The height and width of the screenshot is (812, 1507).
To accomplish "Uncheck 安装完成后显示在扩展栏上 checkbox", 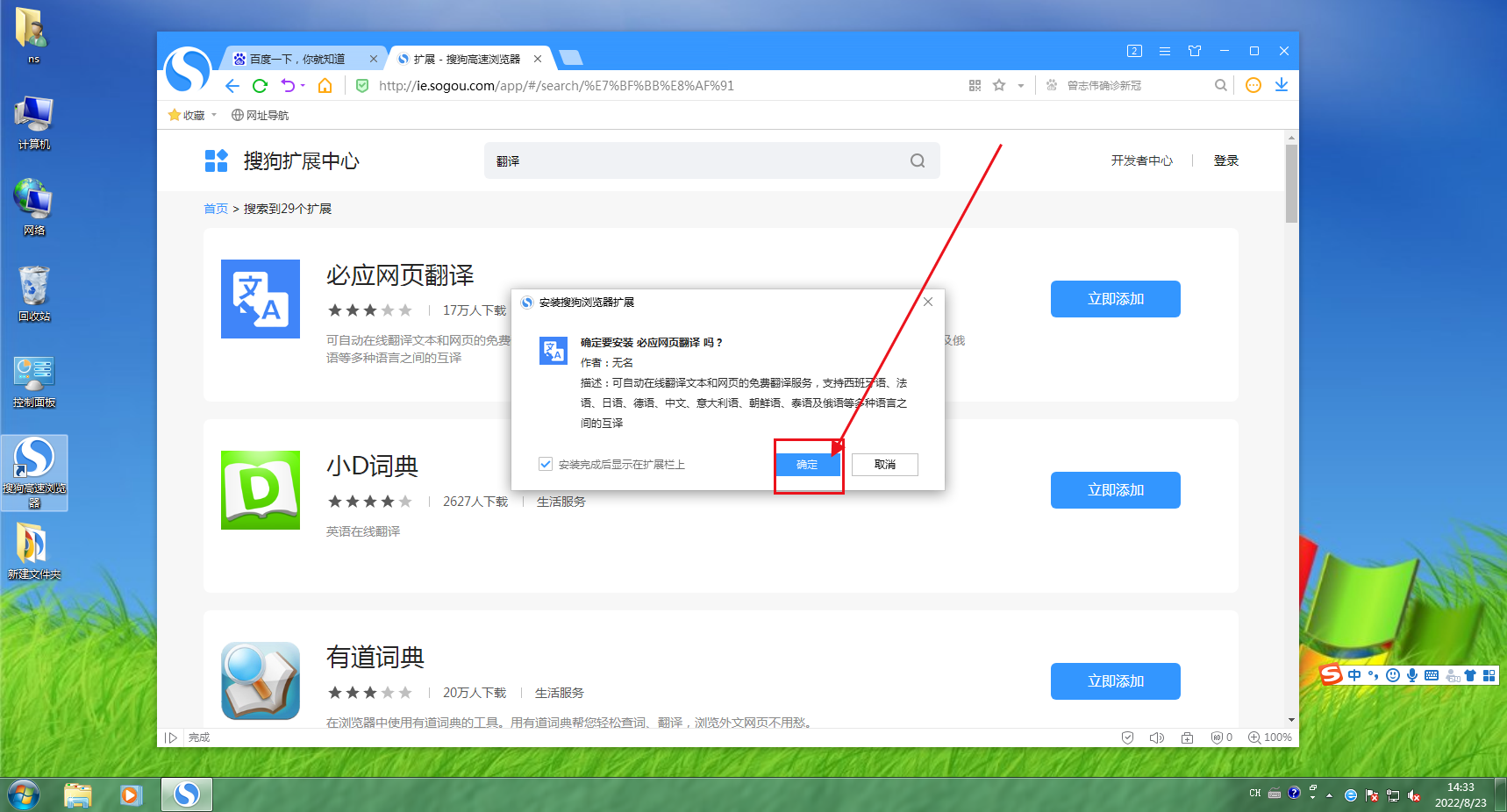I will click(x=546, y=464).
